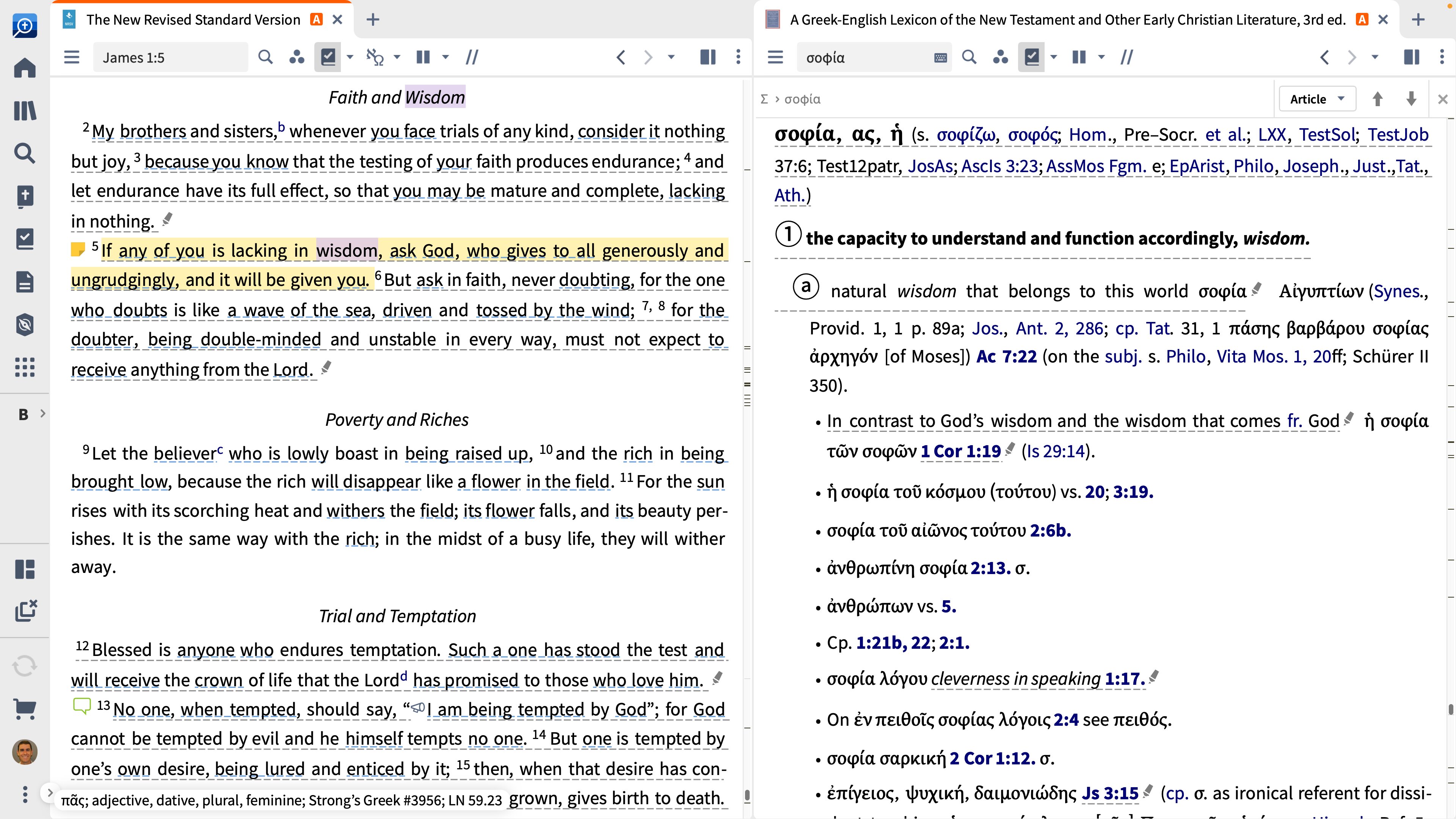
Task: Click the yellow note icon beside verse 5
Action: (78, 249)
